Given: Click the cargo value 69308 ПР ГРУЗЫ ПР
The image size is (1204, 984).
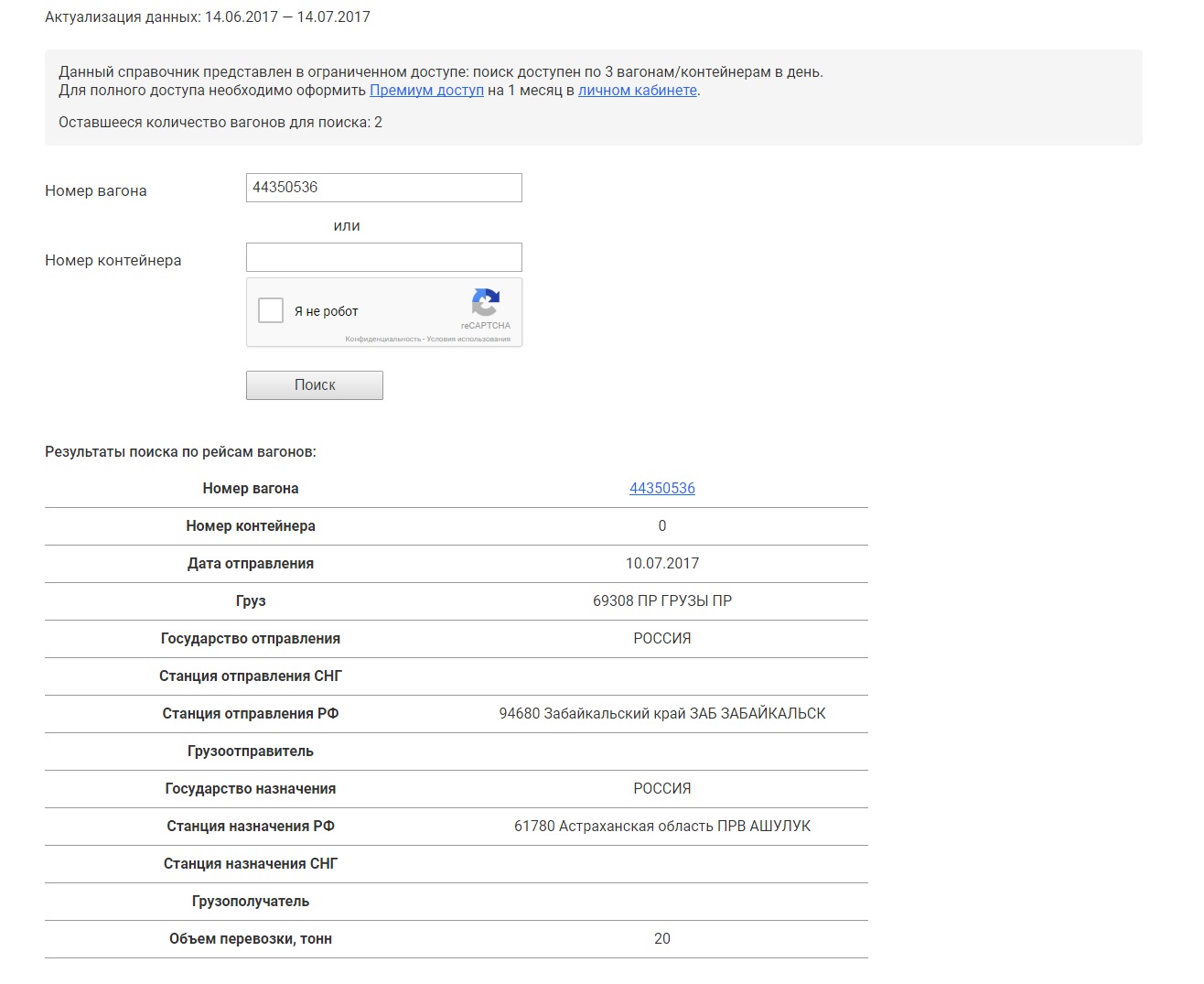Looking at the screenshot, I should click(x=662, y=601).
